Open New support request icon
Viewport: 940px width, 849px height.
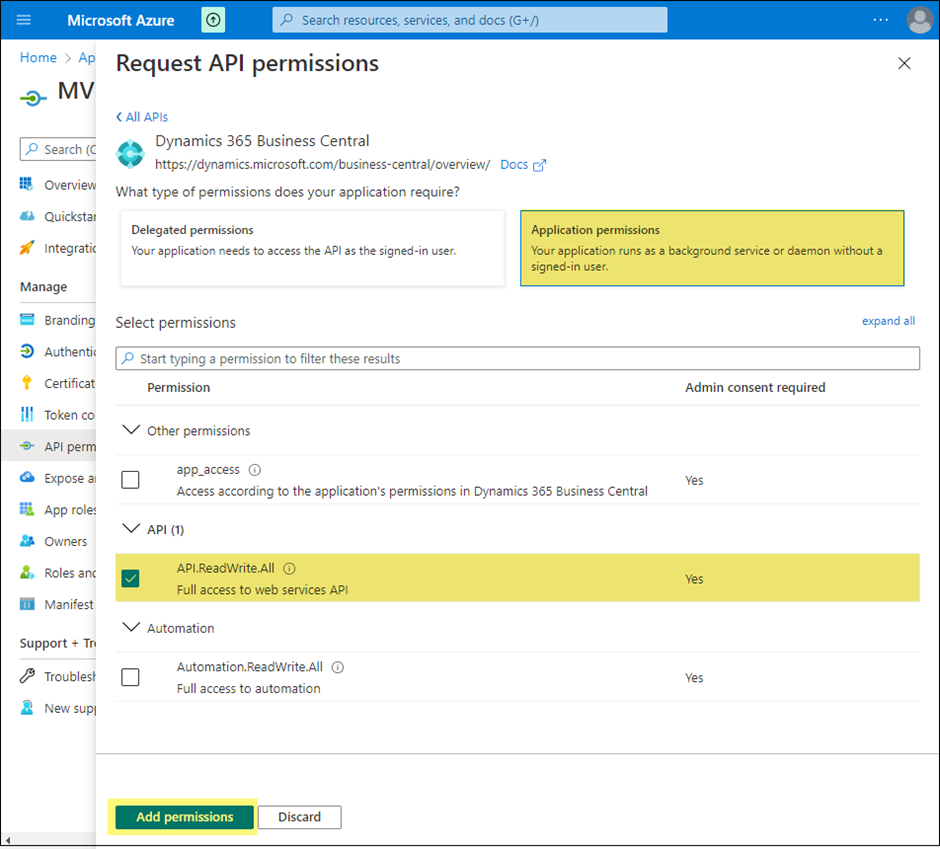click(x=27, y=708)
